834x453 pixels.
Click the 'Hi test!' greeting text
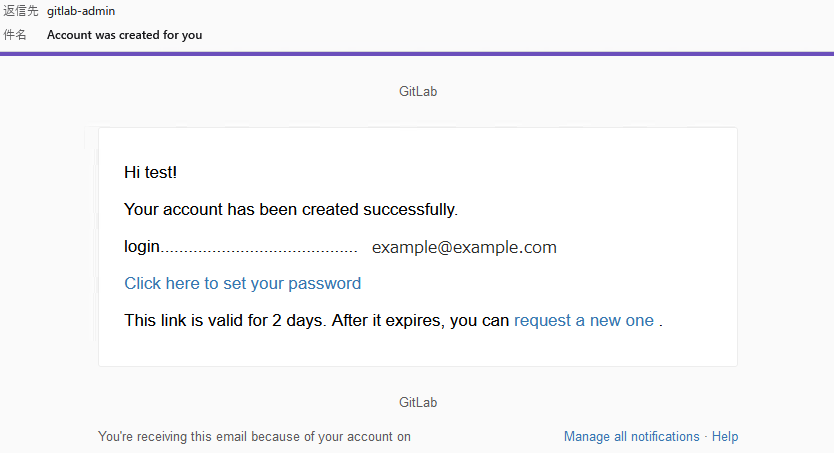click(x=151, y=172)
